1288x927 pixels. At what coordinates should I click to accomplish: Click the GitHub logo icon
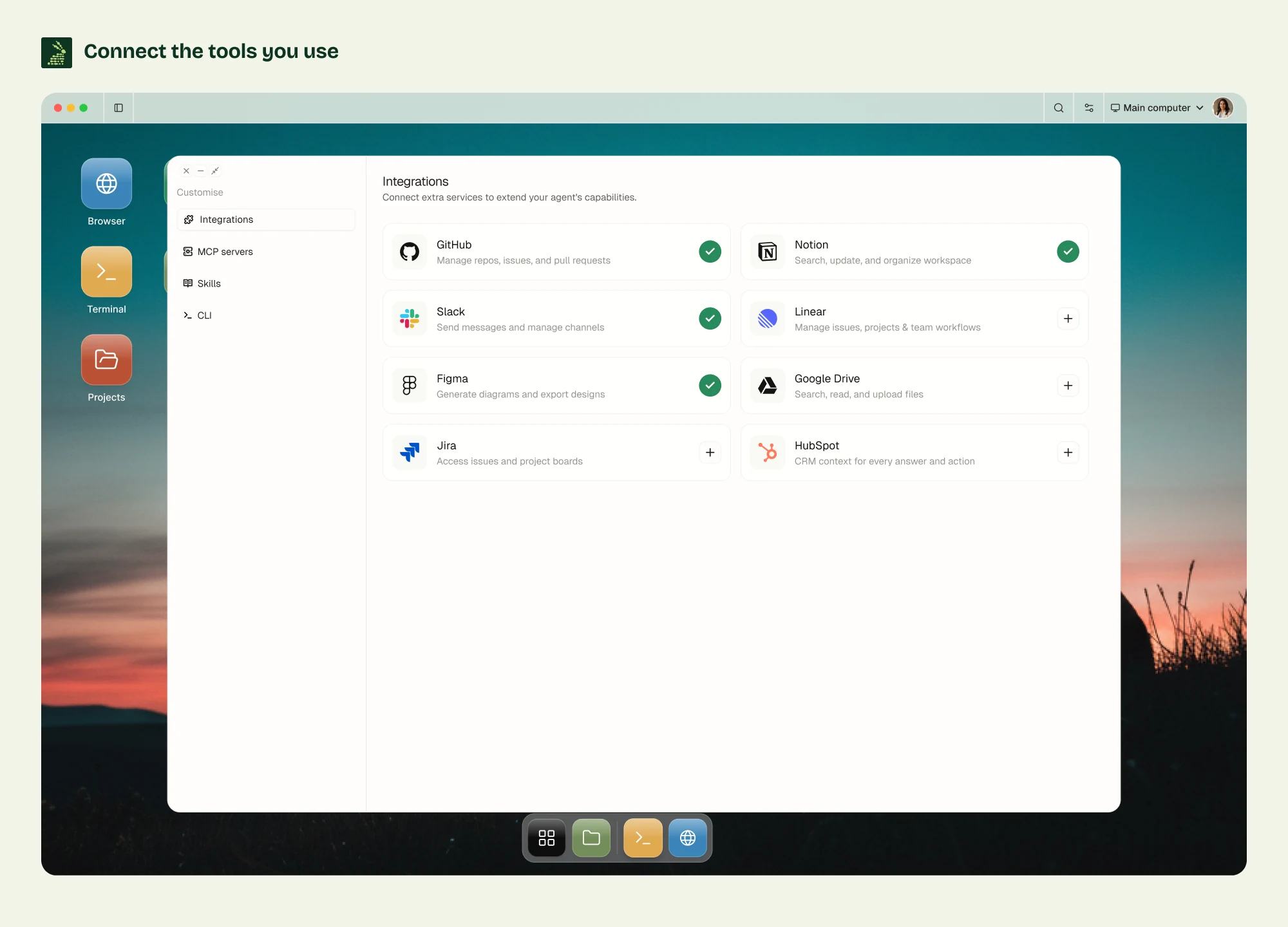pyautogui.click(x=410, y=252)
